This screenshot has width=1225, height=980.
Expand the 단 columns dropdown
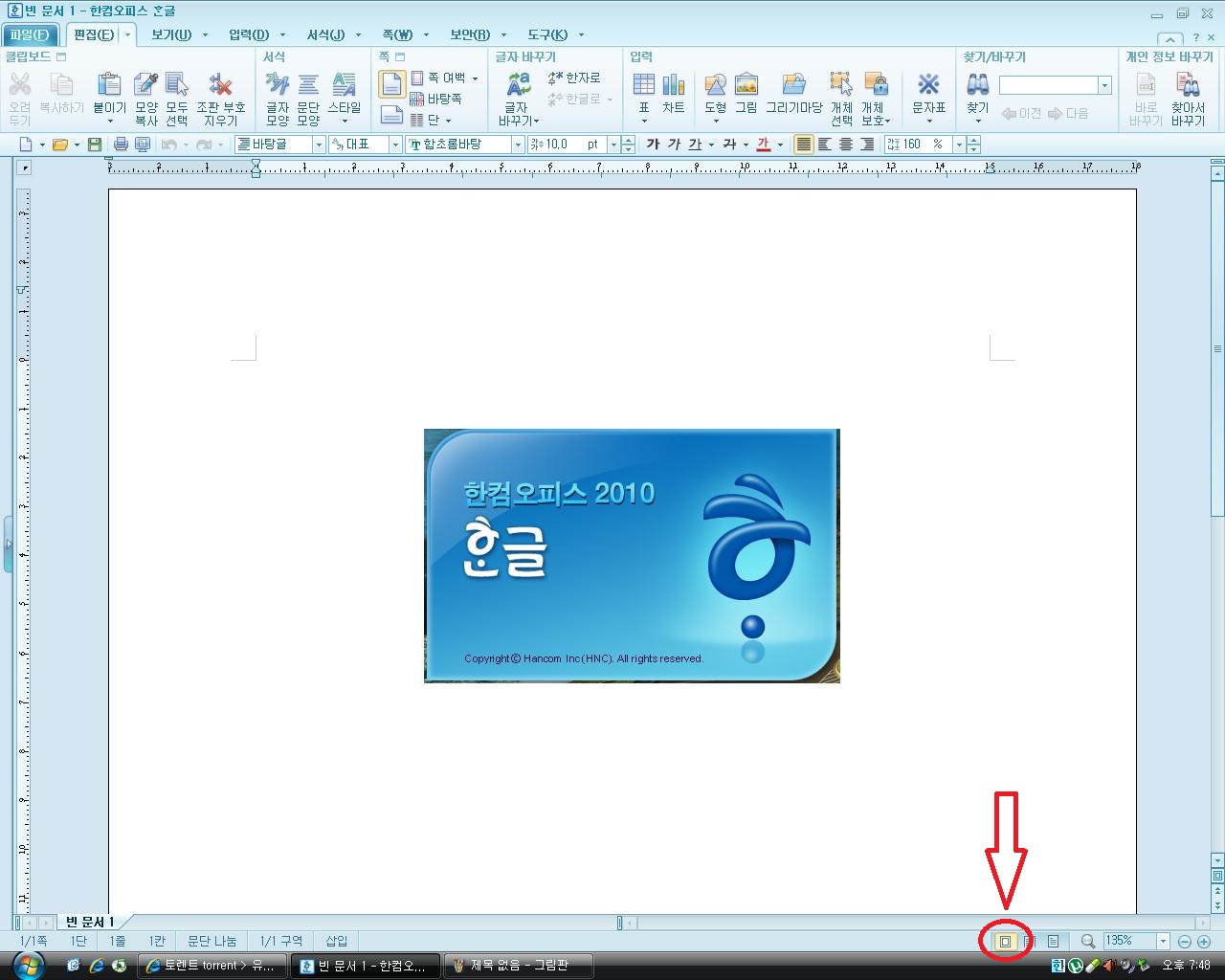(x=448, y=121)
